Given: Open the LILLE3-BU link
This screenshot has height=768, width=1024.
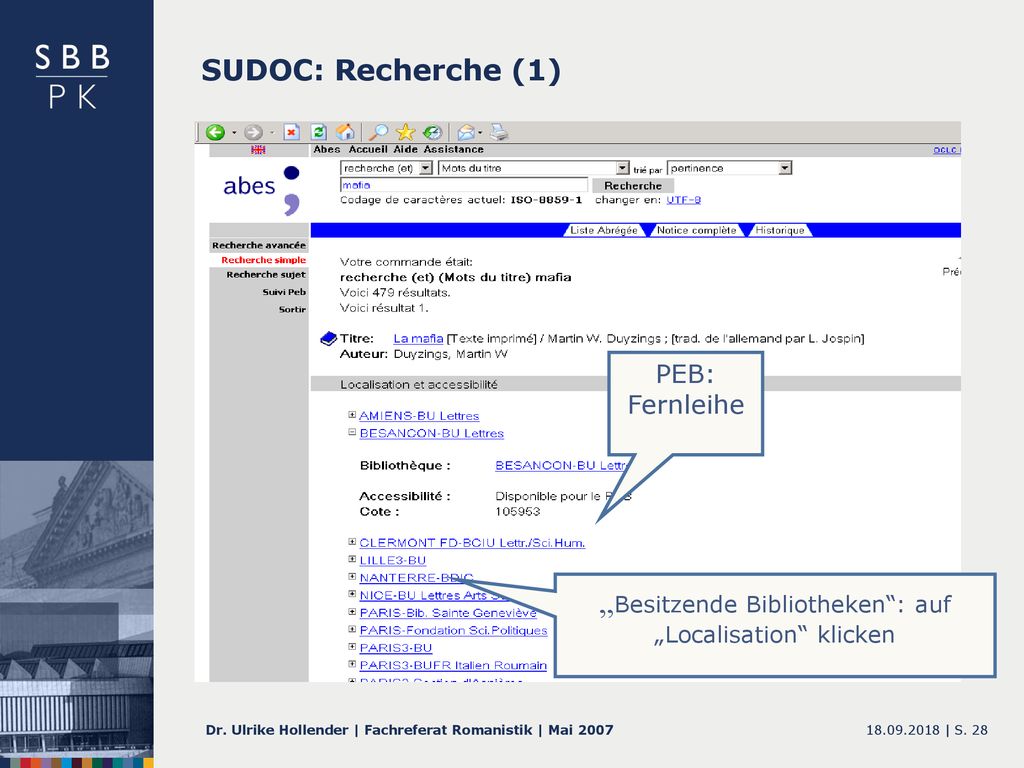Looking at the screenshot, I should tap(392, 560).
